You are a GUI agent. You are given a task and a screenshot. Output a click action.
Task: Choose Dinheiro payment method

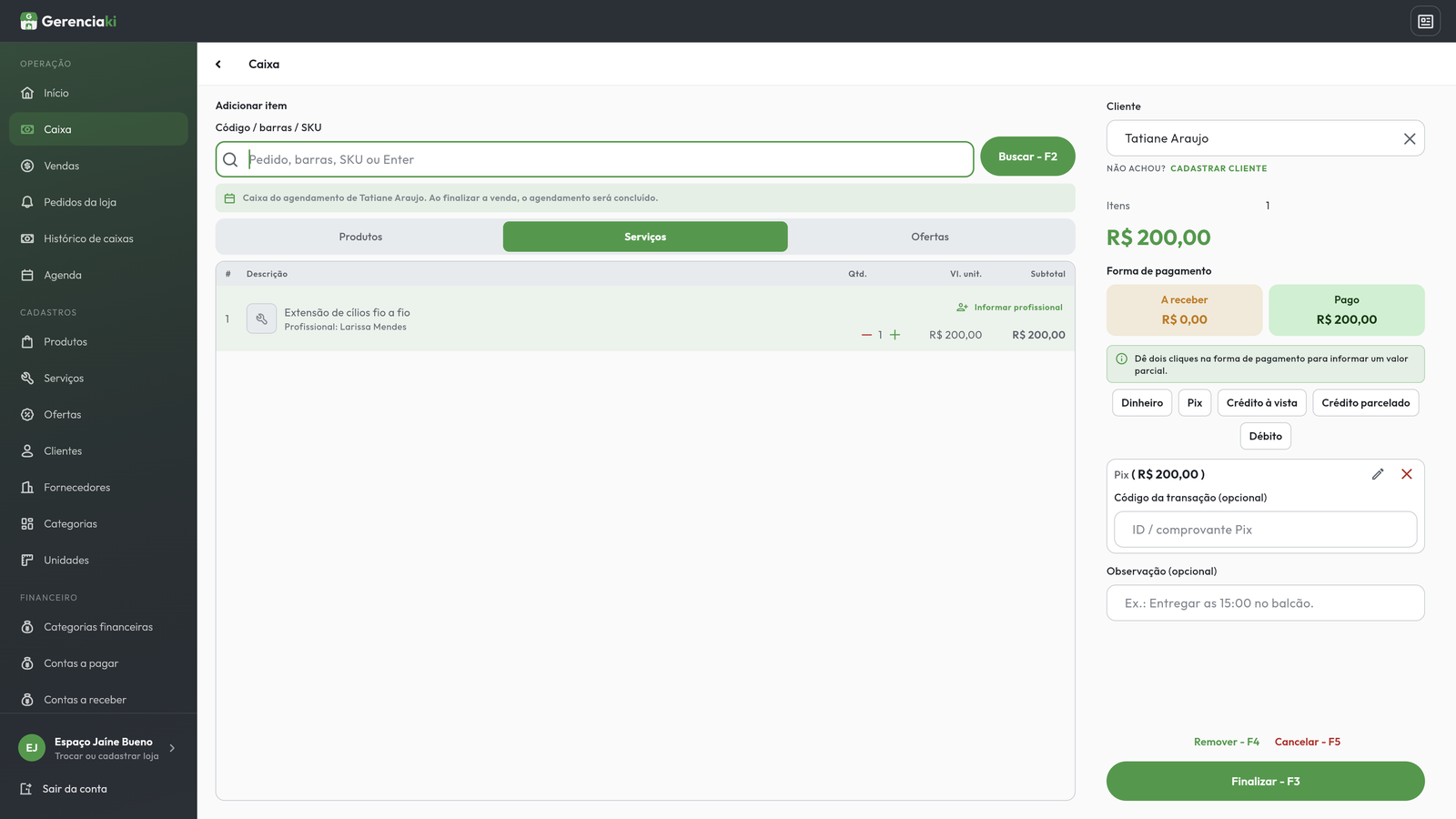point(1142,403)
